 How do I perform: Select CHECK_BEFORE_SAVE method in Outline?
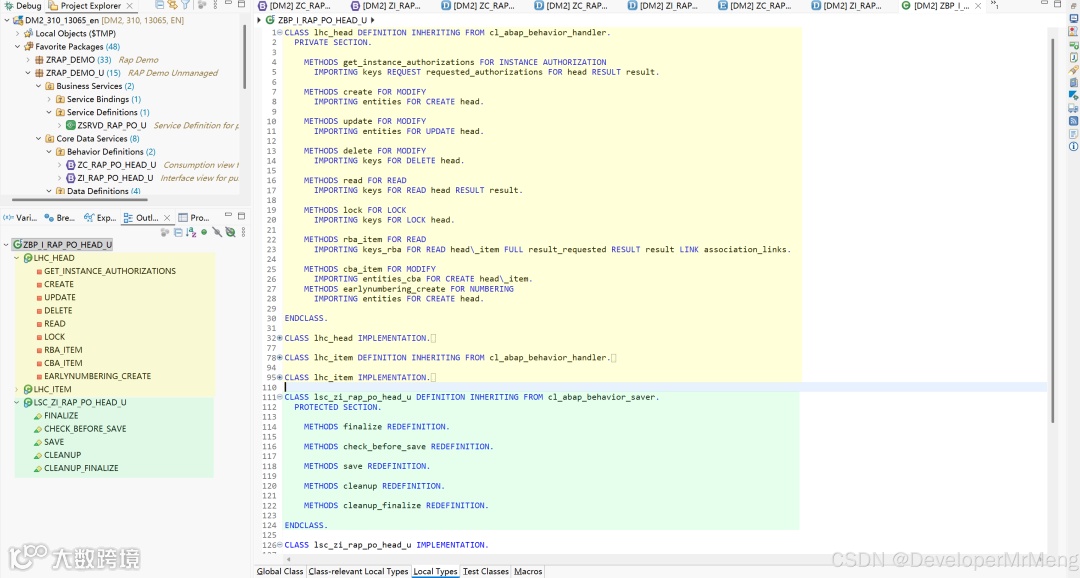click(x=85, y=429)
